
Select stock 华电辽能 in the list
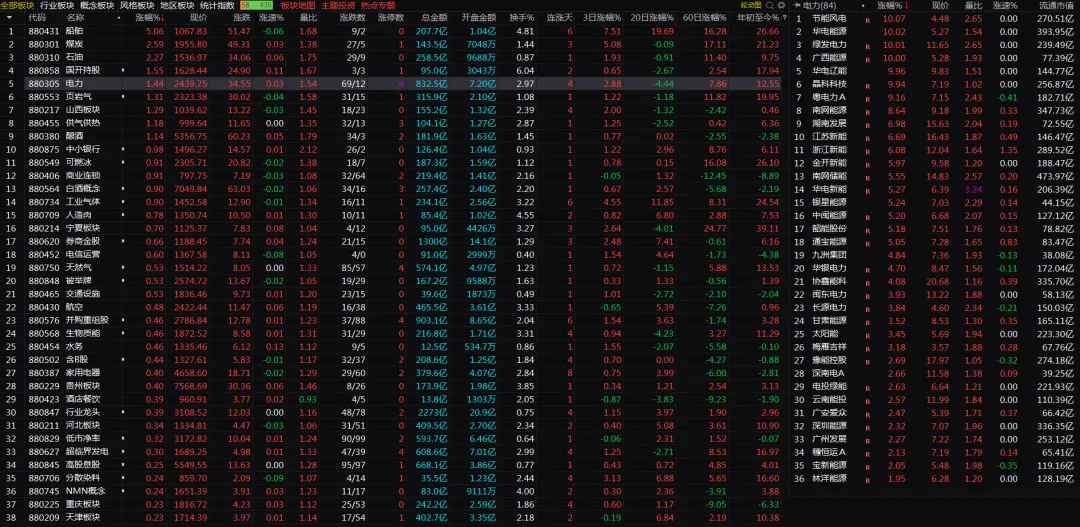point(934,71)
